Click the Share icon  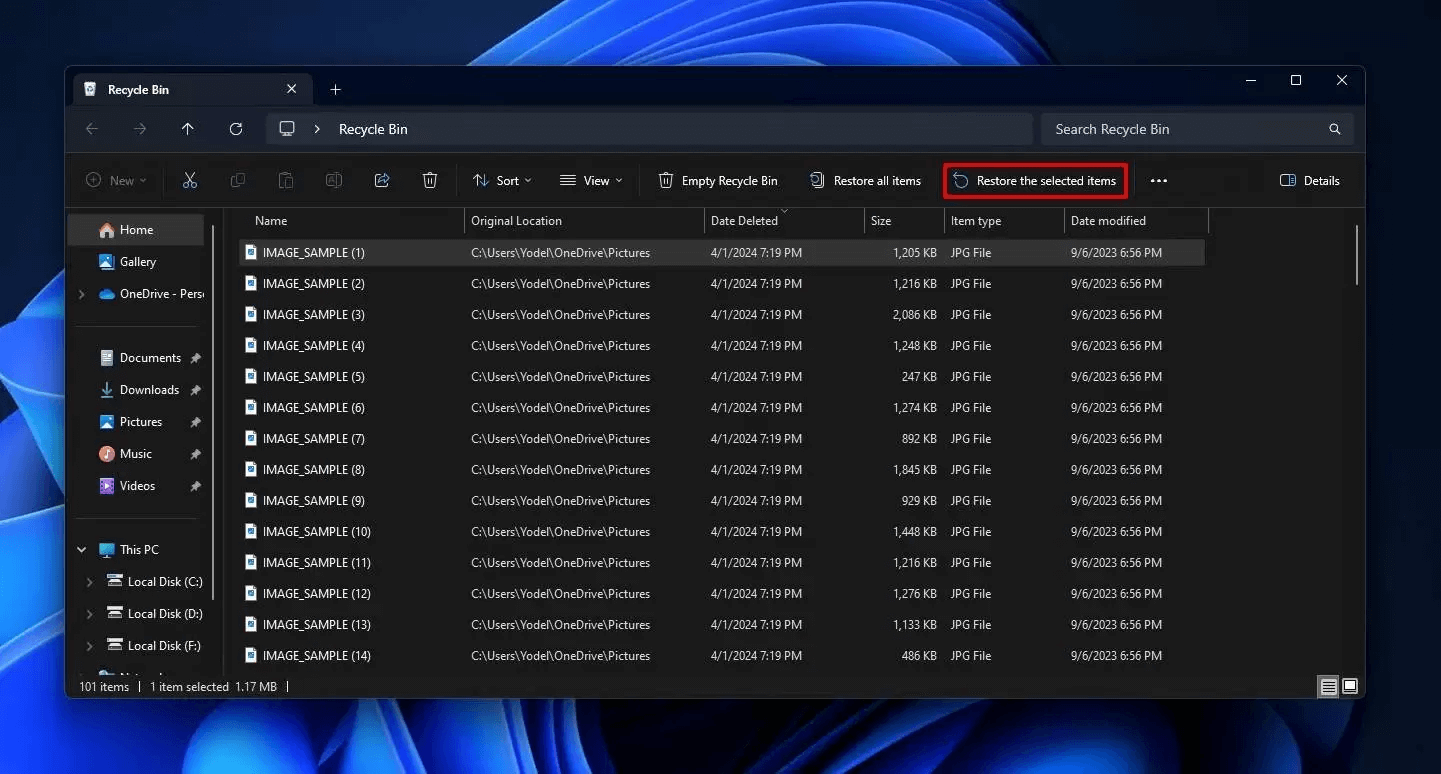382,180
